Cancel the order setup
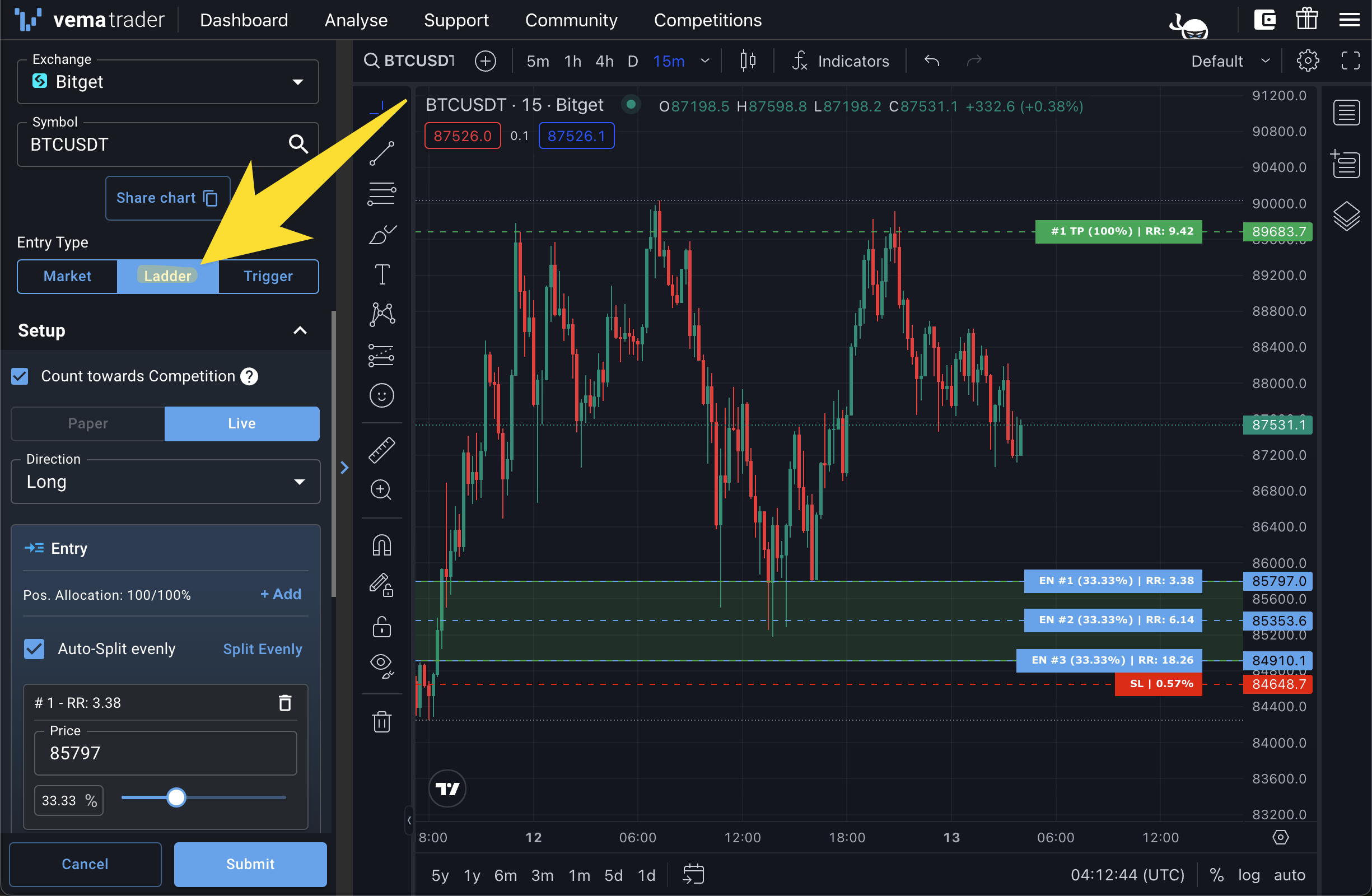Viewport: 1372px width, 896px height. tap(85, 863)
